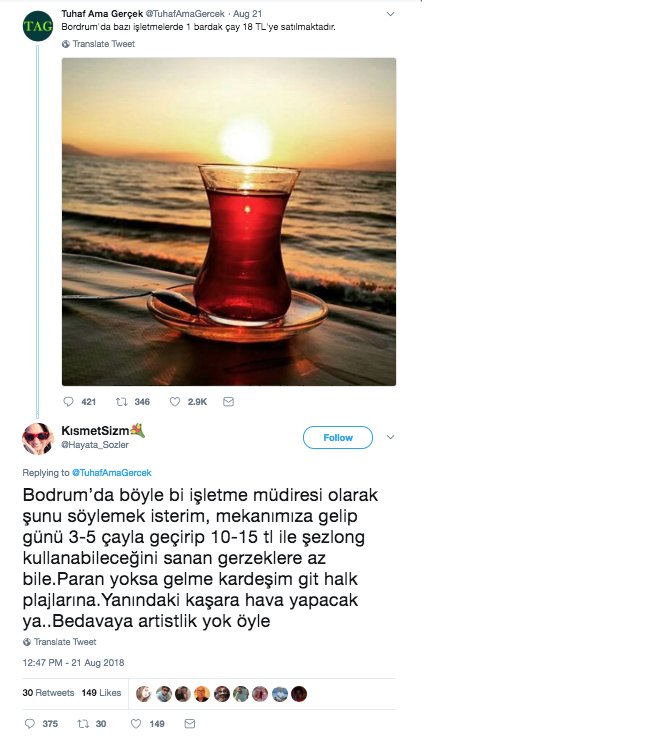This screenshot has width=670, height=750.
Task: Open direct message envelope under the tea photo
Action: click(229, 402)
